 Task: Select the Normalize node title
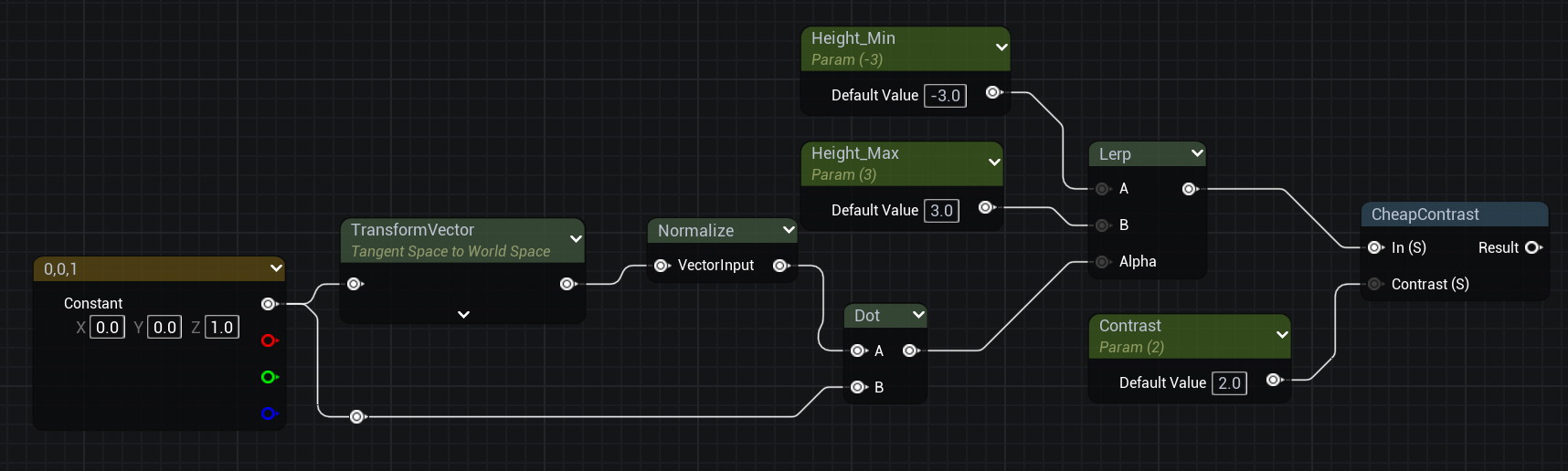(695, 231)
